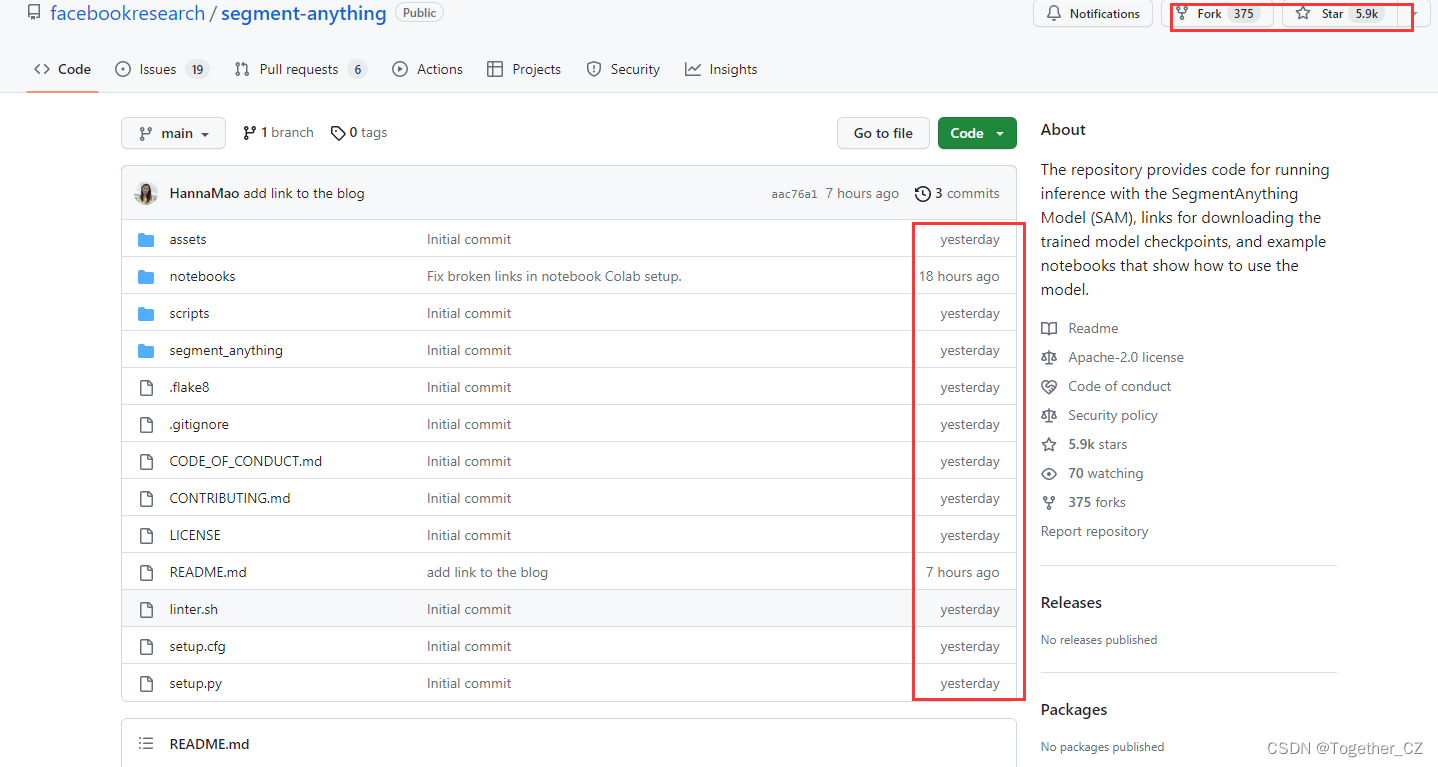This screenshot has width=1438, height=767.
Task: Click the setup.py file icon
Action: coord(146,684)
